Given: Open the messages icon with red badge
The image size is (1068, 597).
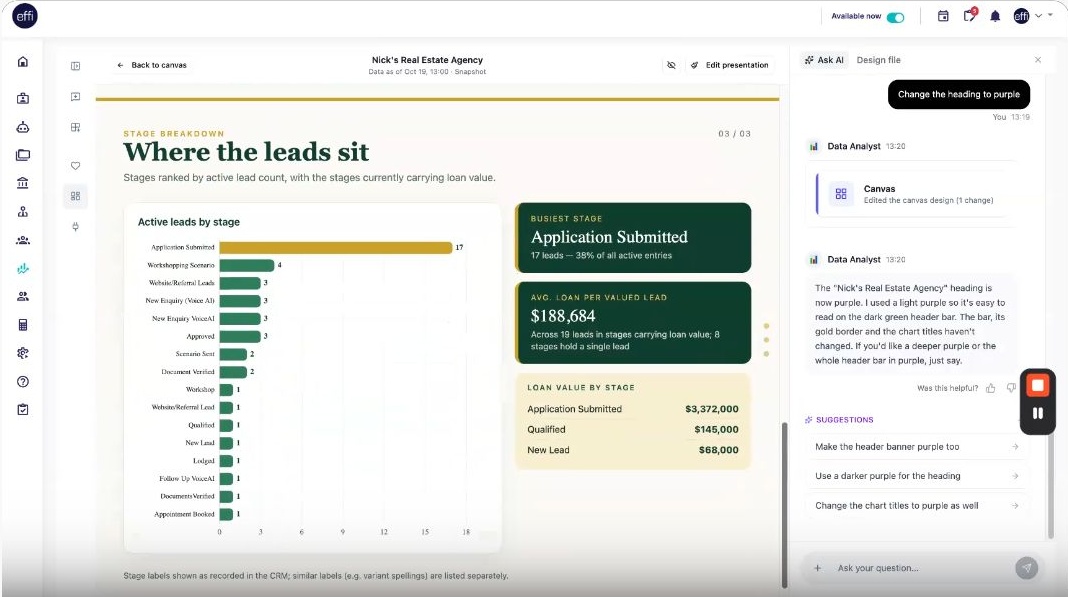Looking at the screenshot, I should coord(970,16).
